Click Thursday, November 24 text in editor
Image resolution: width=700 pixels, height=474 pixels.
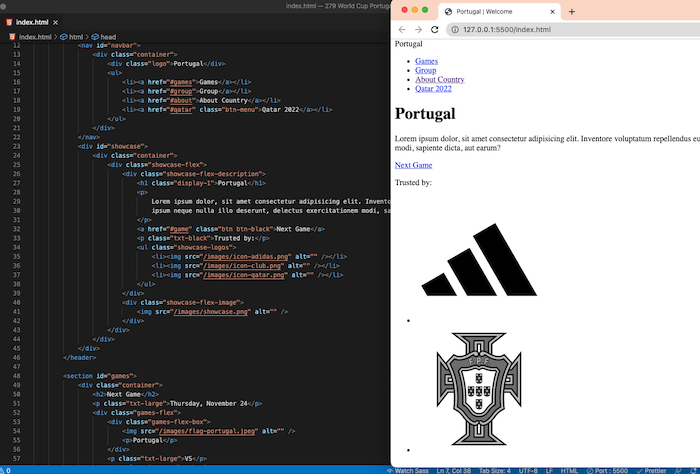[209, 403]
